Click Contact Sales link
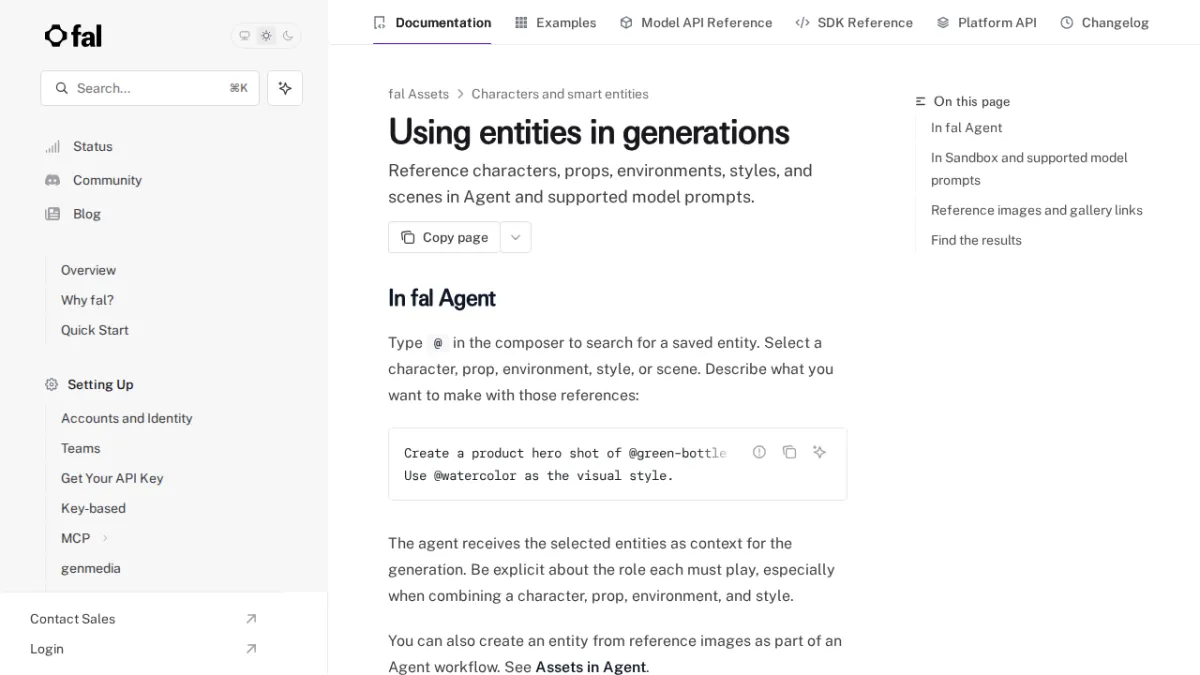Screen dimensions: 1200x675 (x=72, y=619)
